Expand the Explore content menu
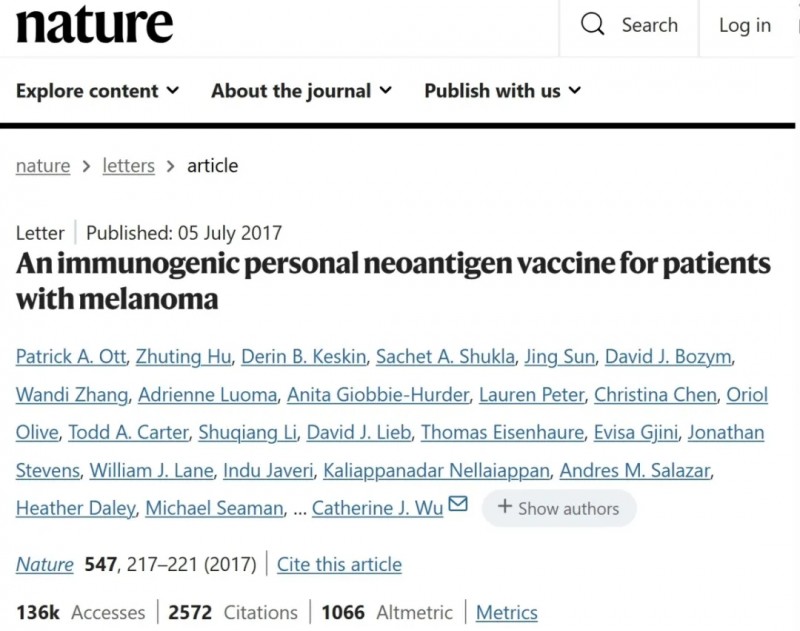 click(97, 91)
